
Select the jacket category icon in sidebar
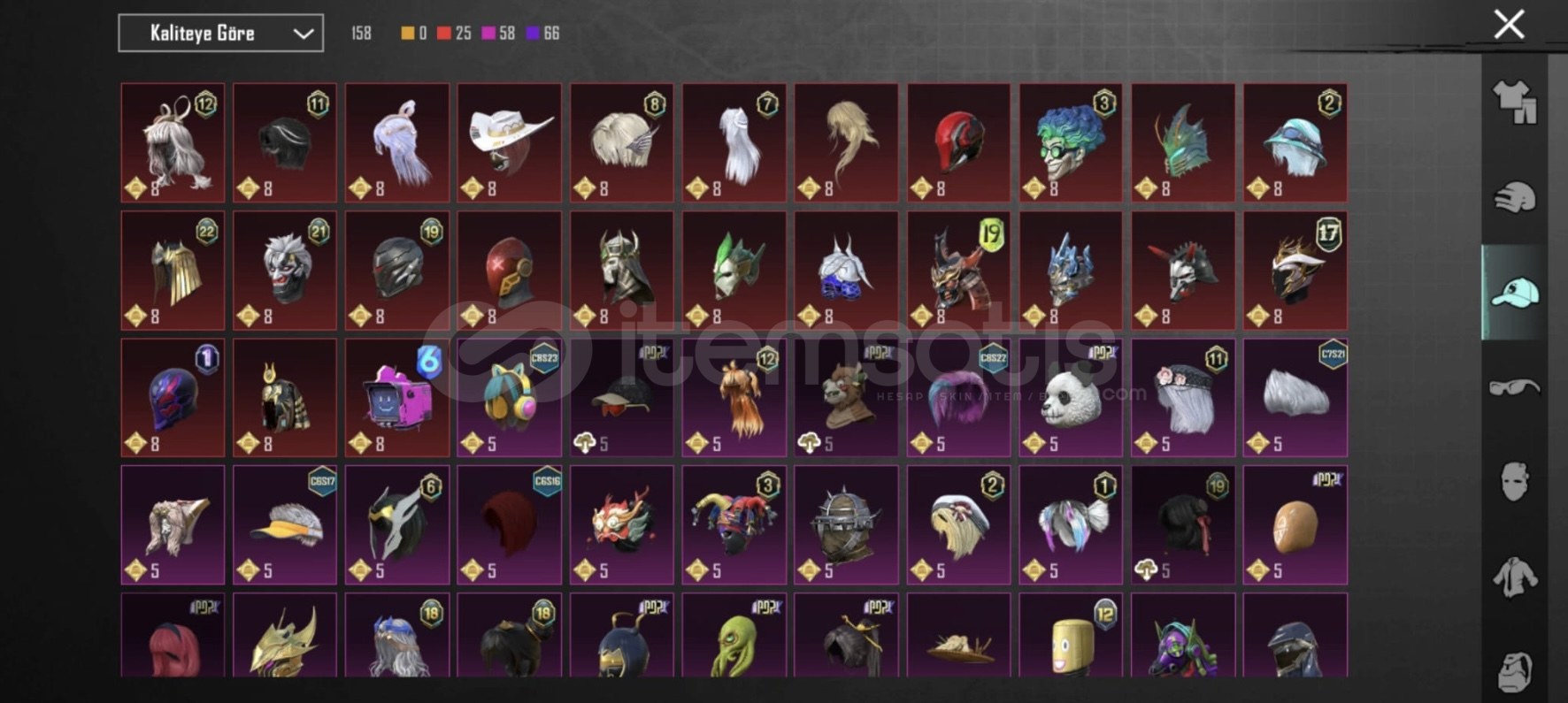[x=1515, y=577]
